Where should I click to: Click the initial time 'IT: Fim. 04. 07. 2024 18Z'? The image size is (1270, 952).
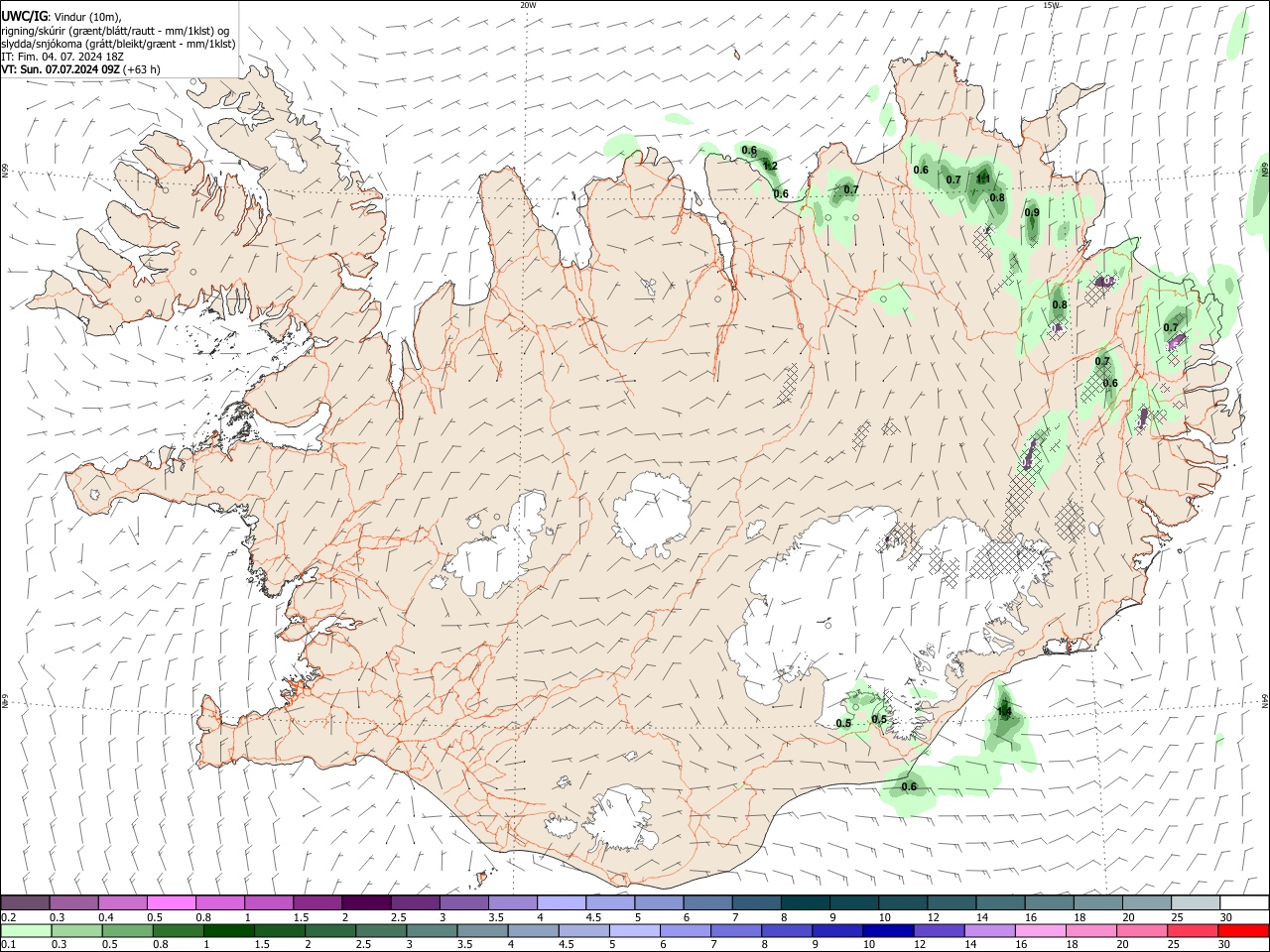pyautogui.click(x=61, y=57)
